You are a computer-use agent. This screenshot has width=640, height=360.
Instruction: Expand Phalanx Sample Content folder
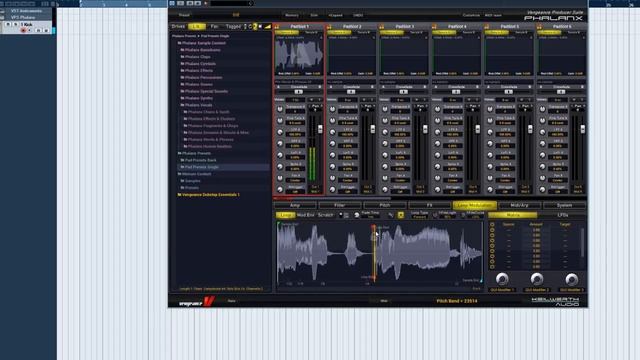click(202, 43)
